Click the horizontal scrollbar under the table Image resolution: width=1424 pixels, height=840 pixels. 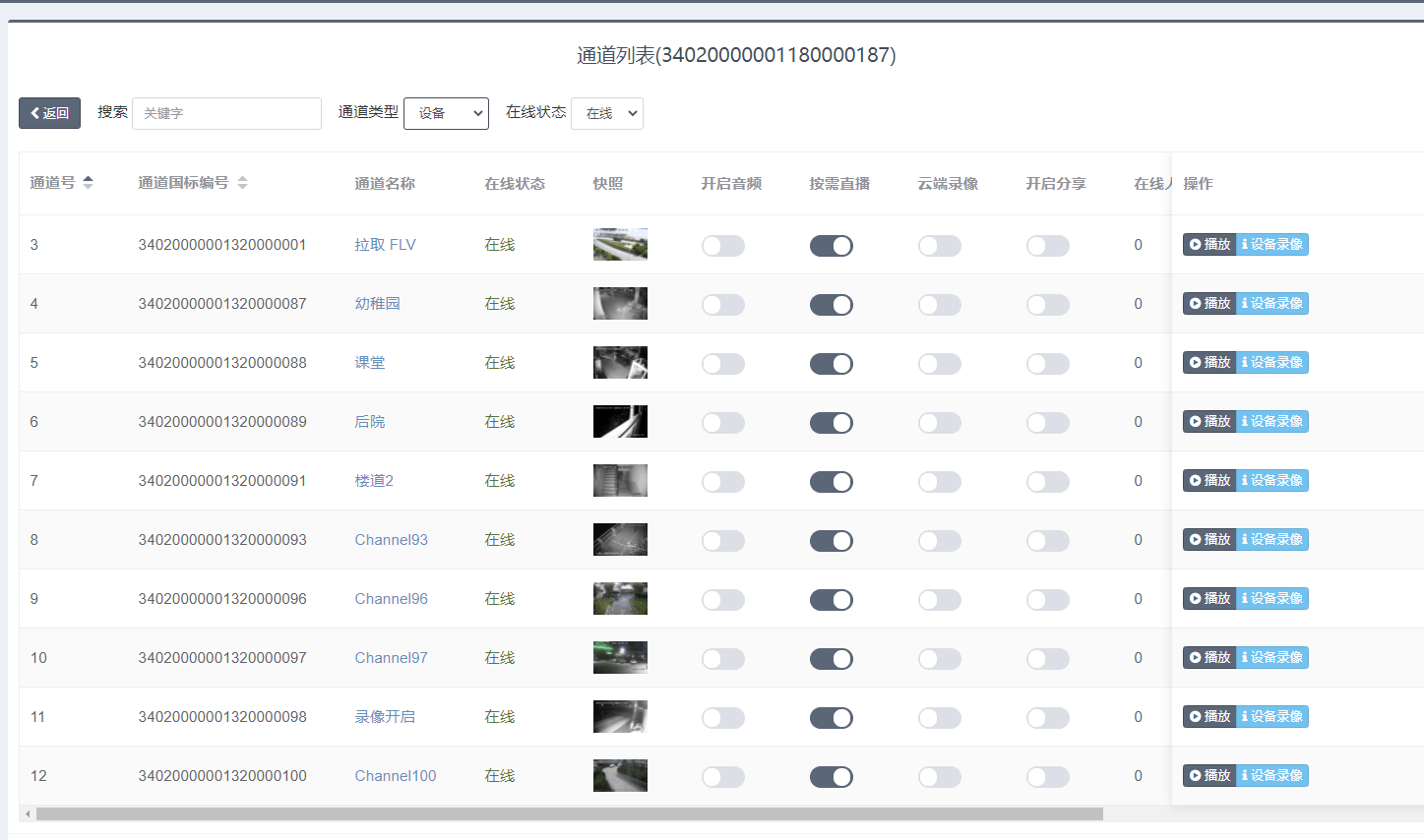pos(569,814)
